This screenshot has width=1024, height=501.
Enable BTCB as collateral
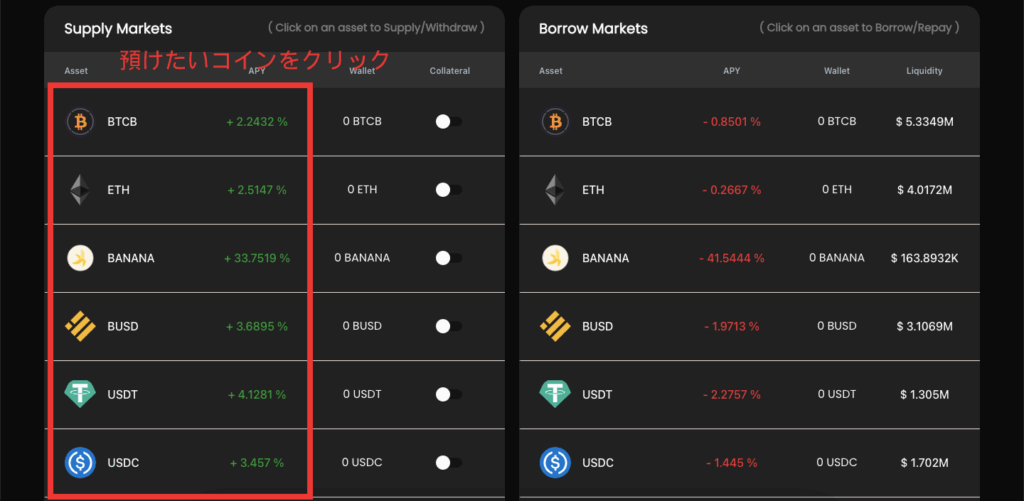[x=448, y=122]
